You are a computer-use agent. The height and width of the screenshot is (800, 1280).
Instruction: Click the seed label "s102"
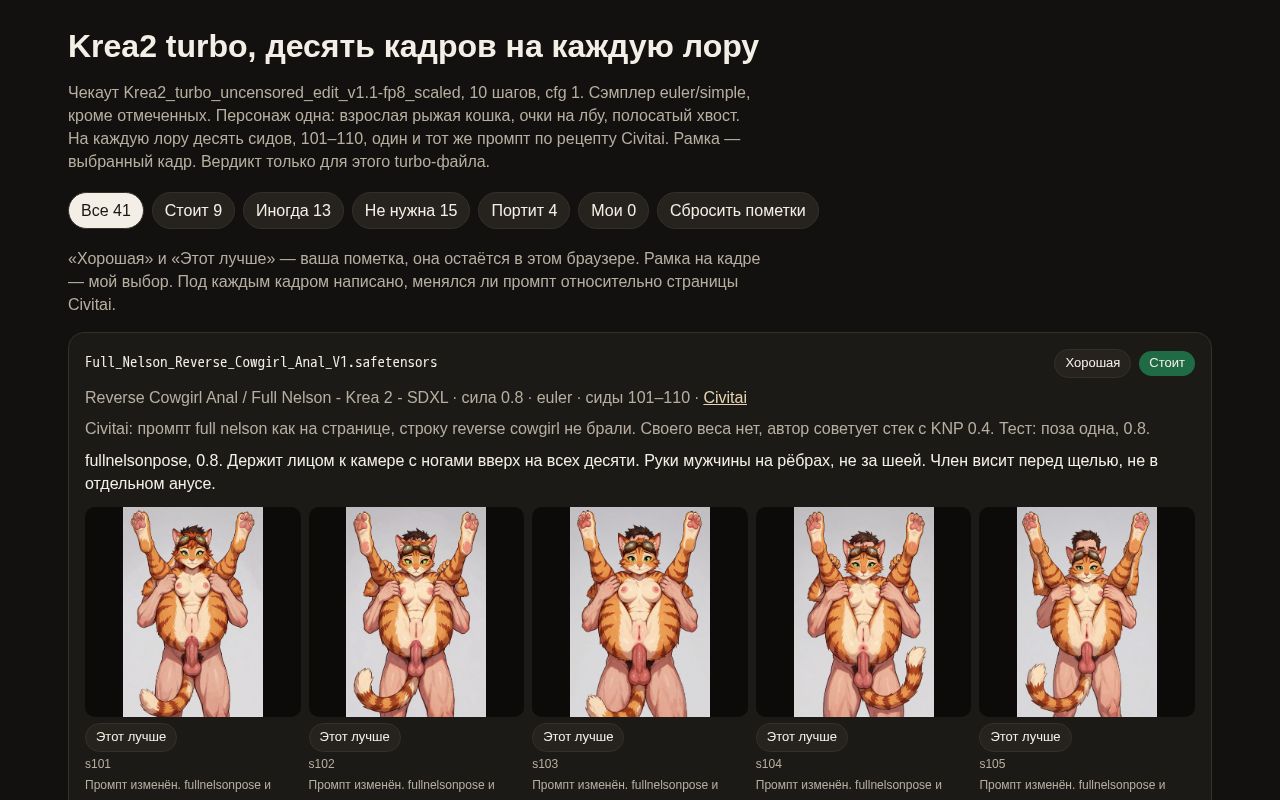tap(322, 764)
